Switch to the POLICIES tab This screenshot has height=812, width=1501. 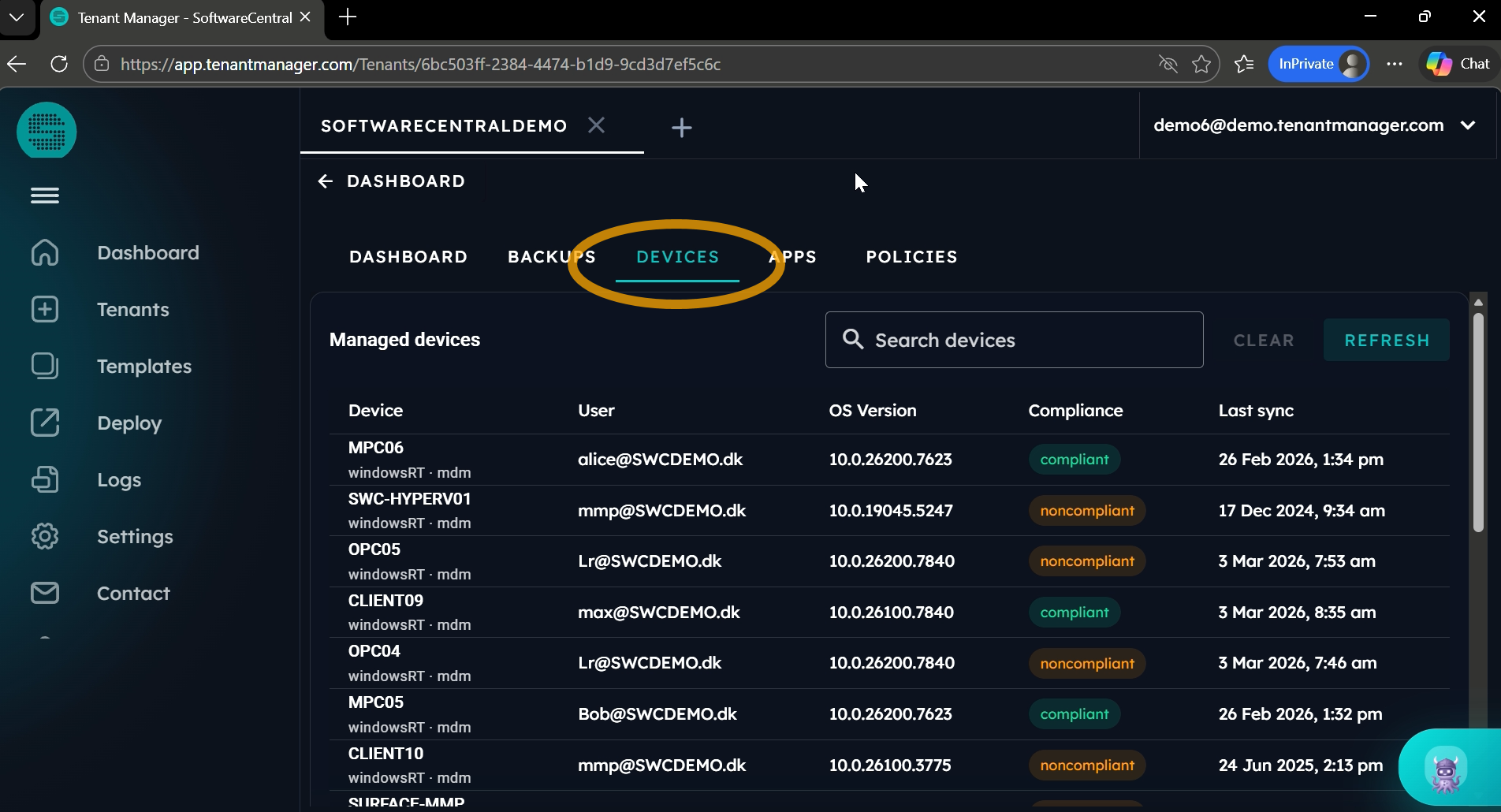point(911,257)
